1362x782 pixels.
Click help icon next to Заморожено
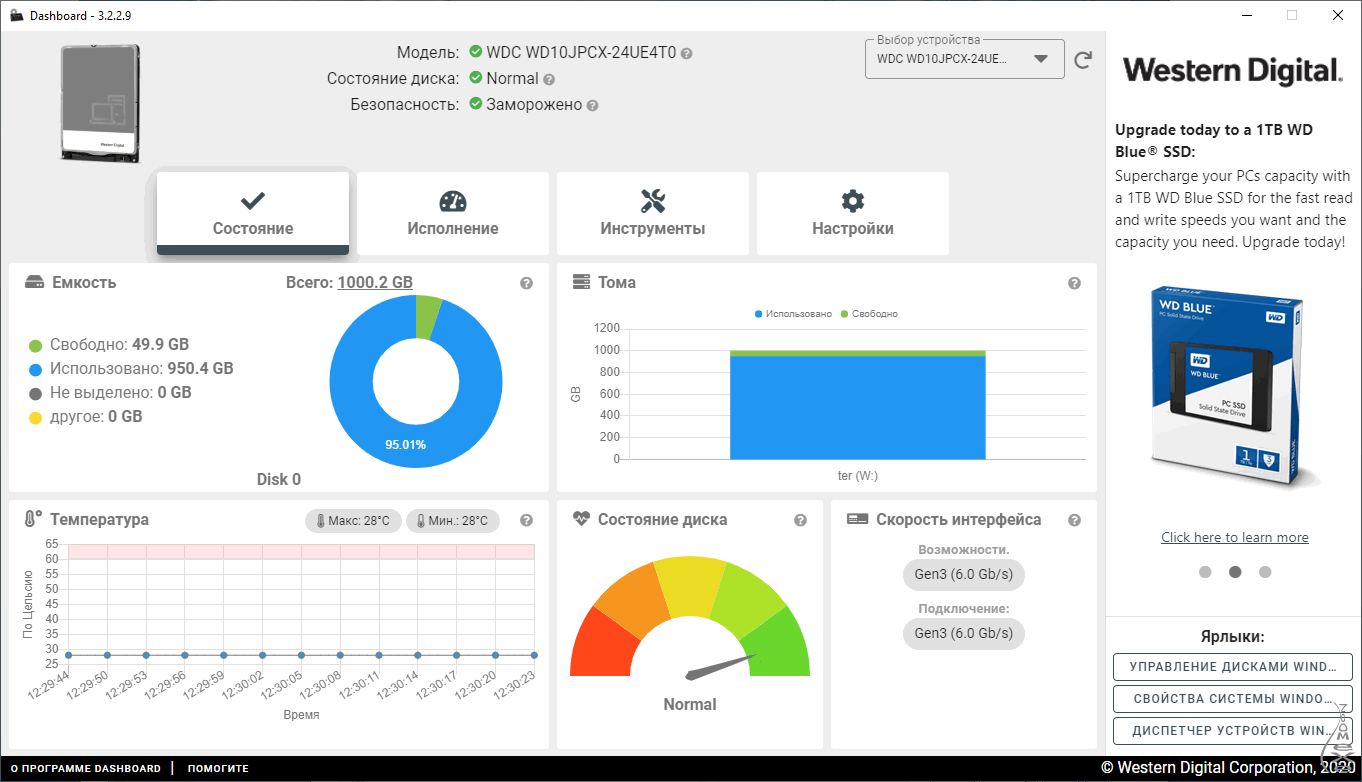(x=593, y=105)
